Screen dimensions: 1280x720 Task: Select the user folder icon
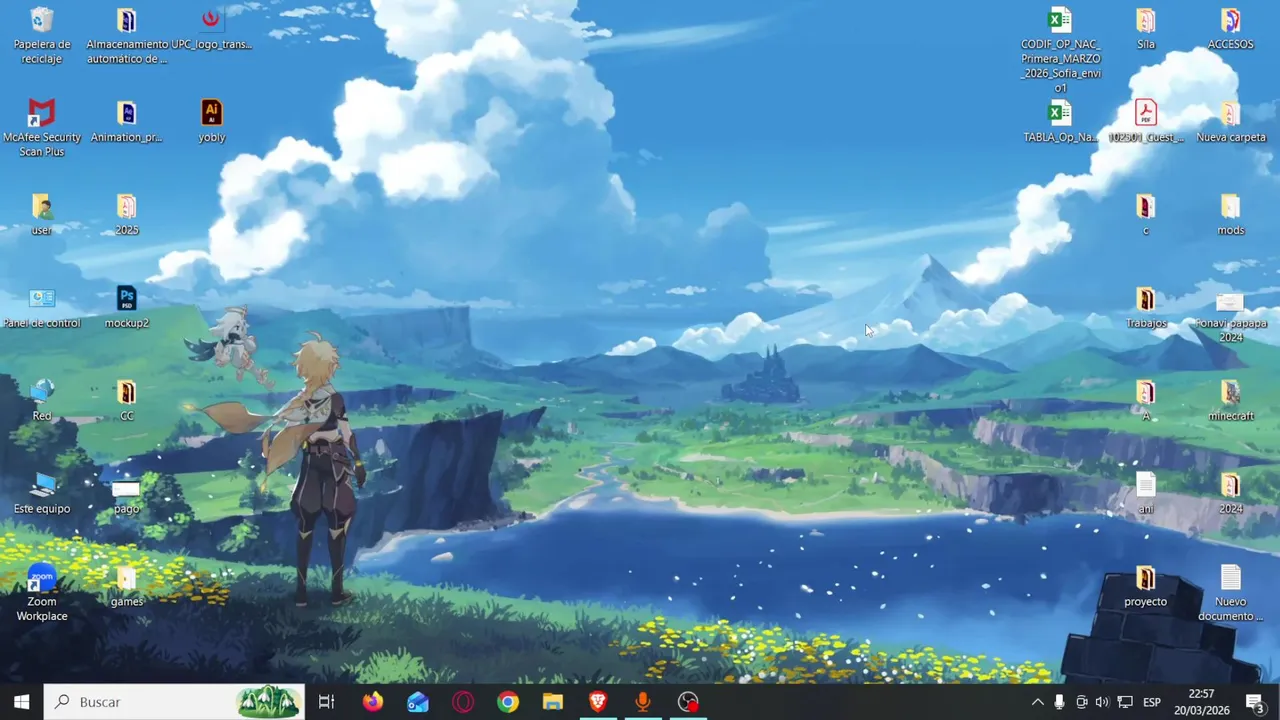click(x=42, y=214)
